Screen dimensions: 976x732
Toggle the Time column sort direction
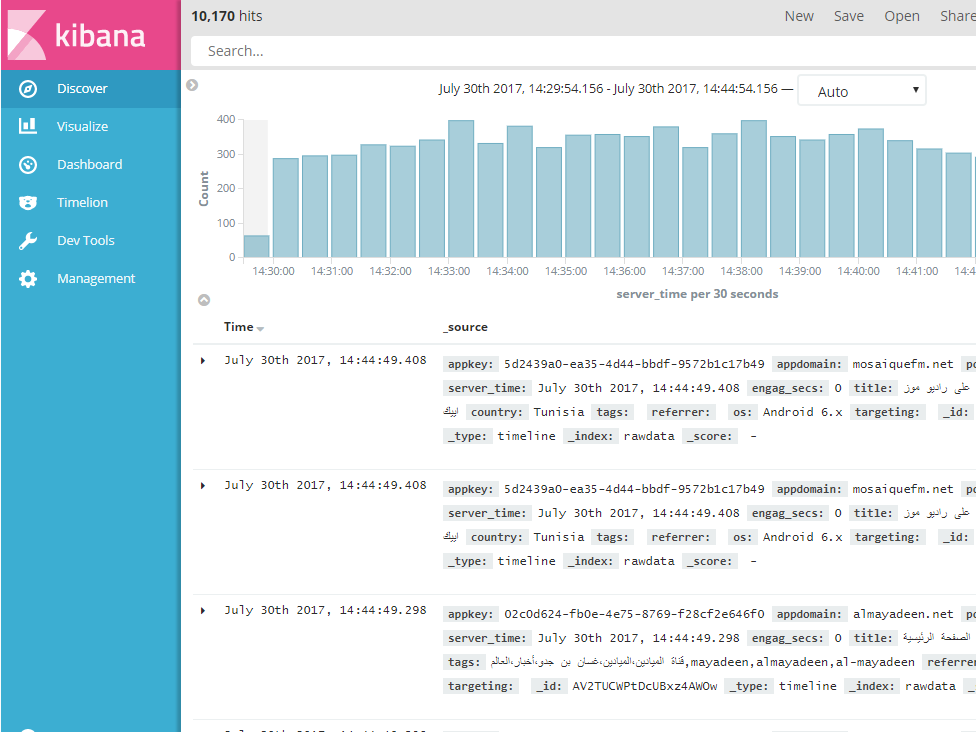click(260, 327)
